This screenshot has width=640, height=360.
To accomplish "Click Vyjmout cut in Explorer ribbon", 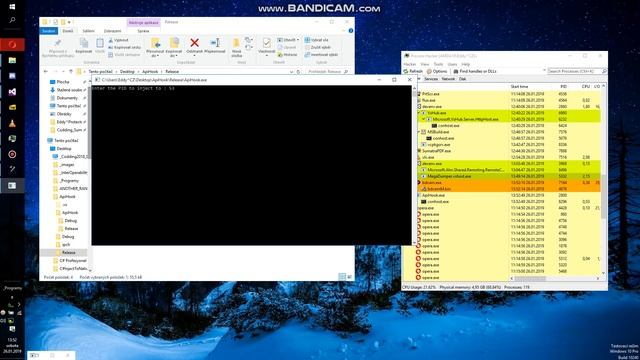I will coord(118,40).
